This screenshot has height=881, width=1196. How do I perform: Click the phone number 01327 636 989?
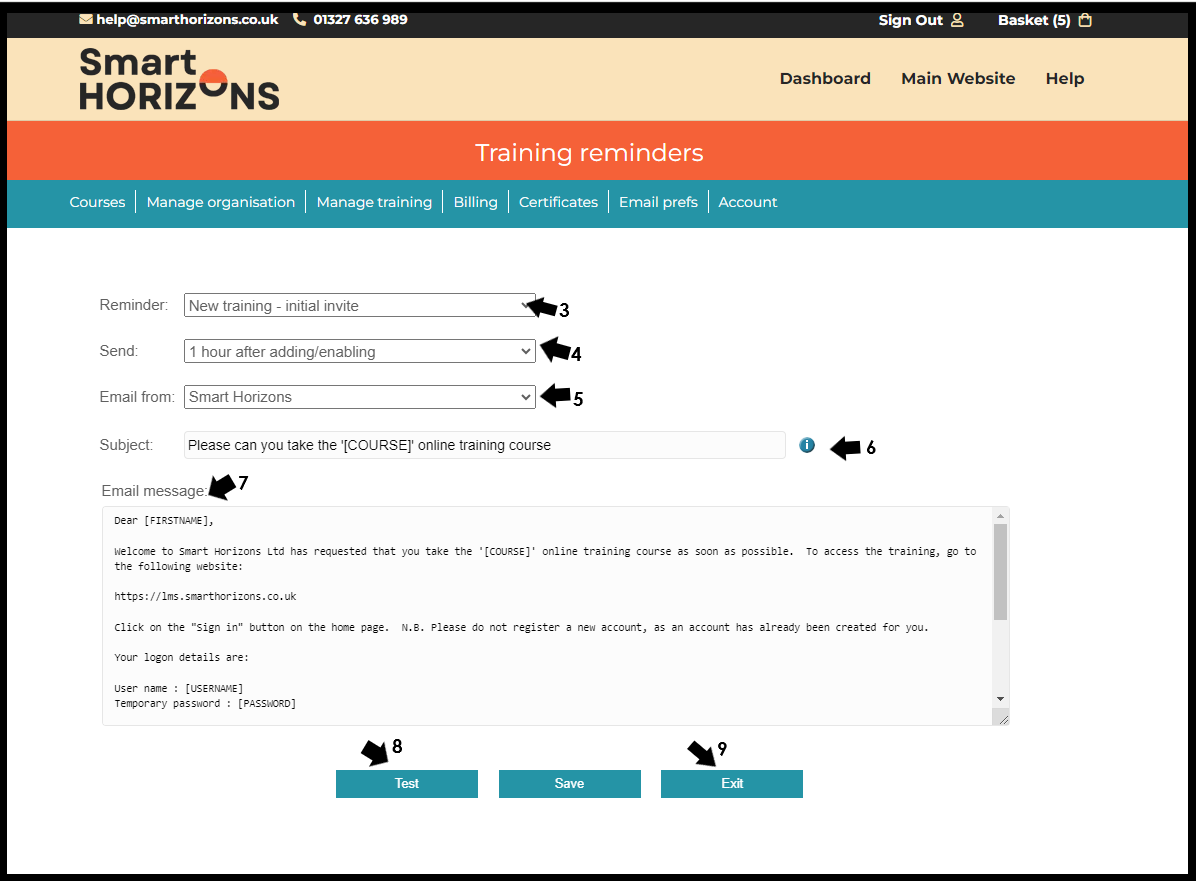tap(360, 19)
